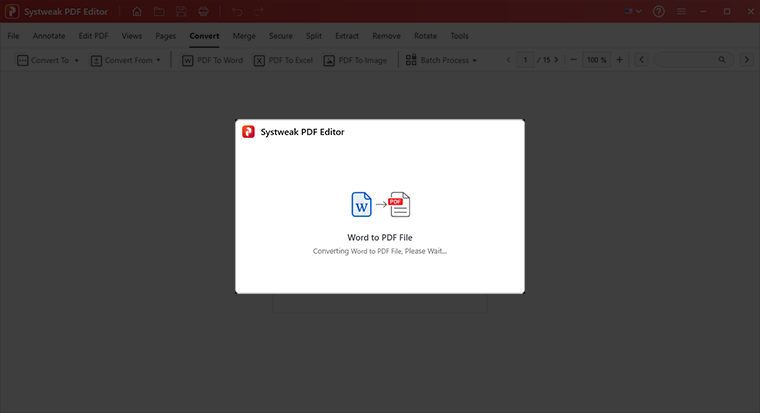Viewport: 760px width, 413px height.
Task: Open the language flag selector
Action: point(633,11)
